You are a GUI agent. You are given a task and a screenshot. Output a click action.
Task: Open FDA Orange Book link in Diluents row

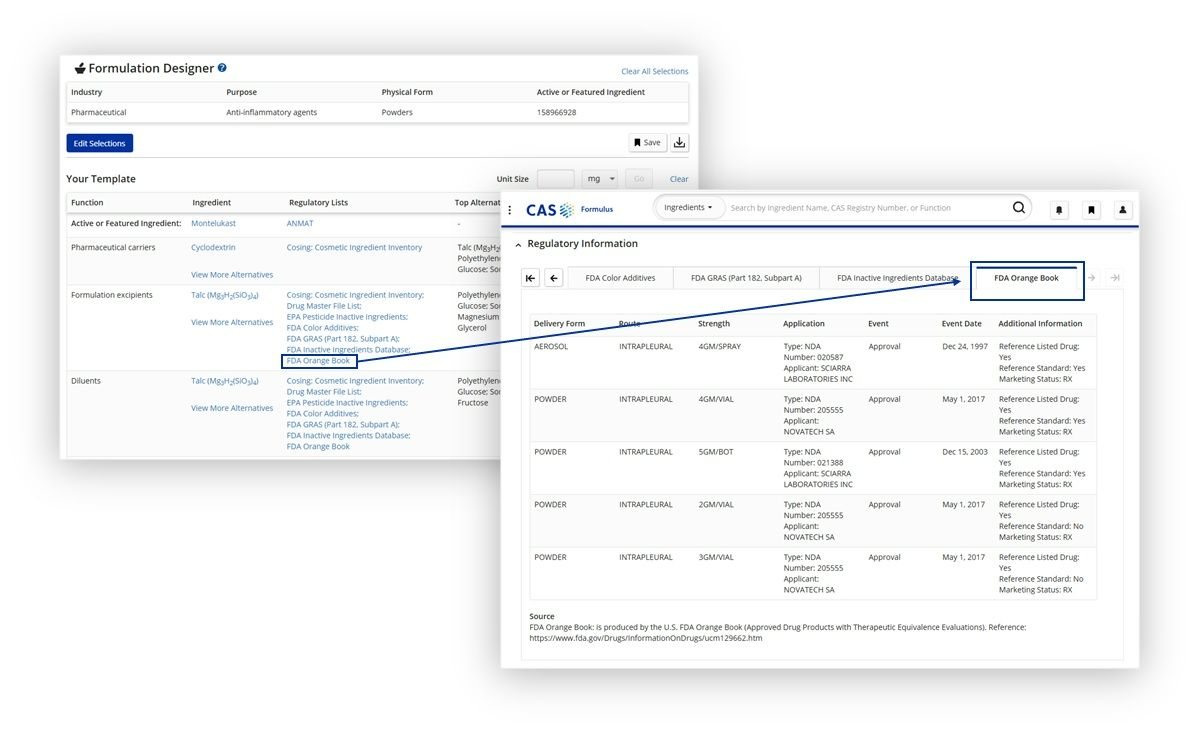[x=318, y=447]
